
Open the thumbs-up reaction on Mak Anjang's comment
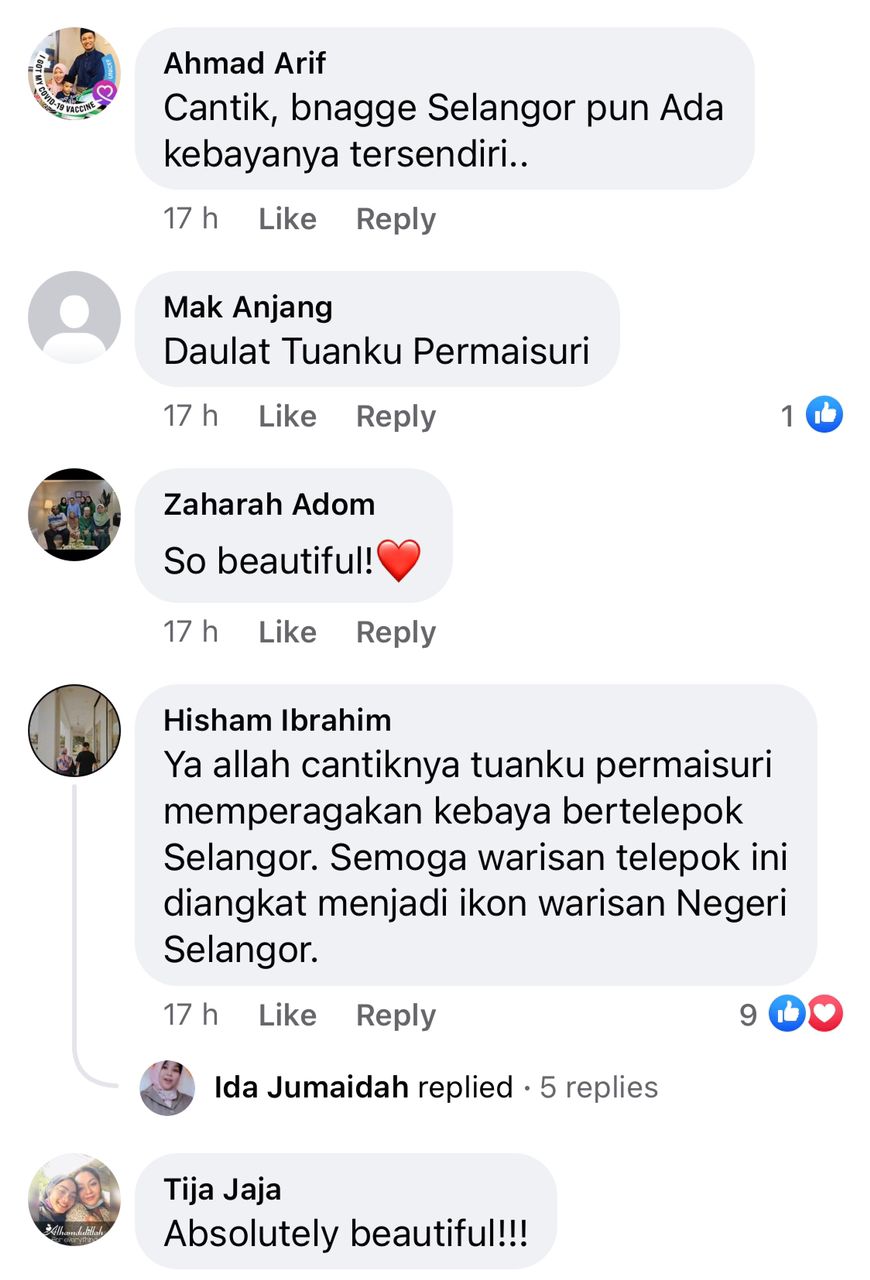point(812,414)
